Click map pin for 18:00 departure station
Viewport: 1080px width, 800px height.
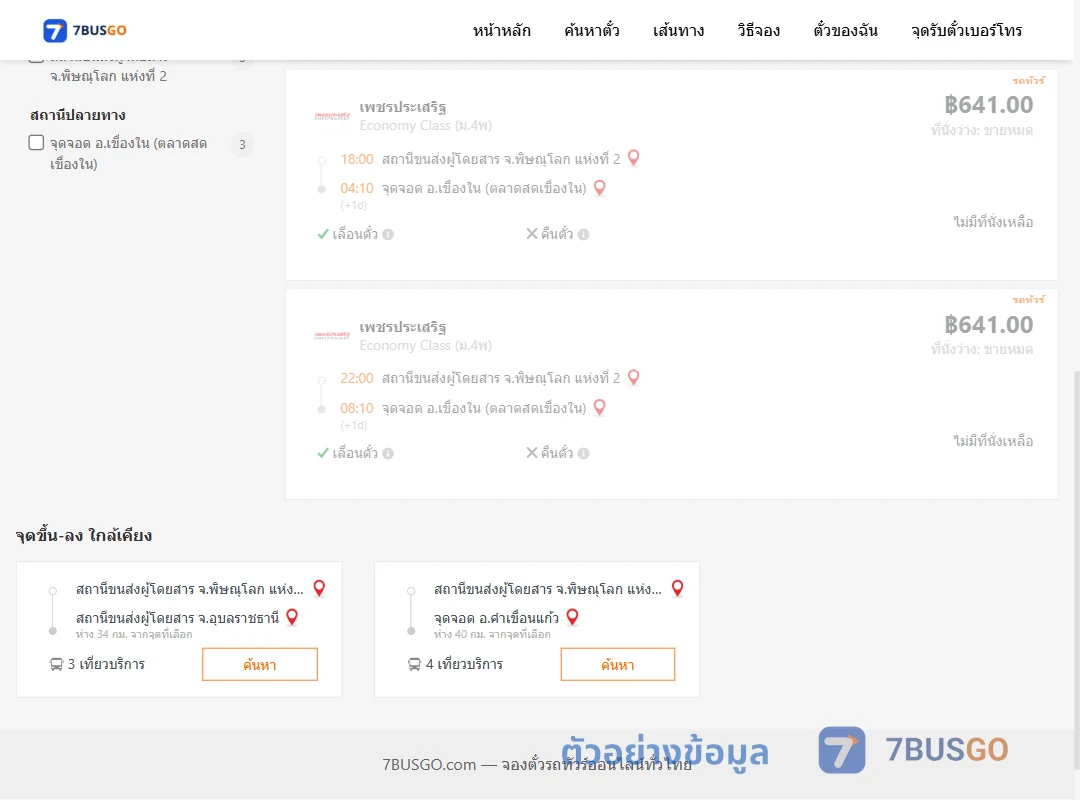point(634,158)
